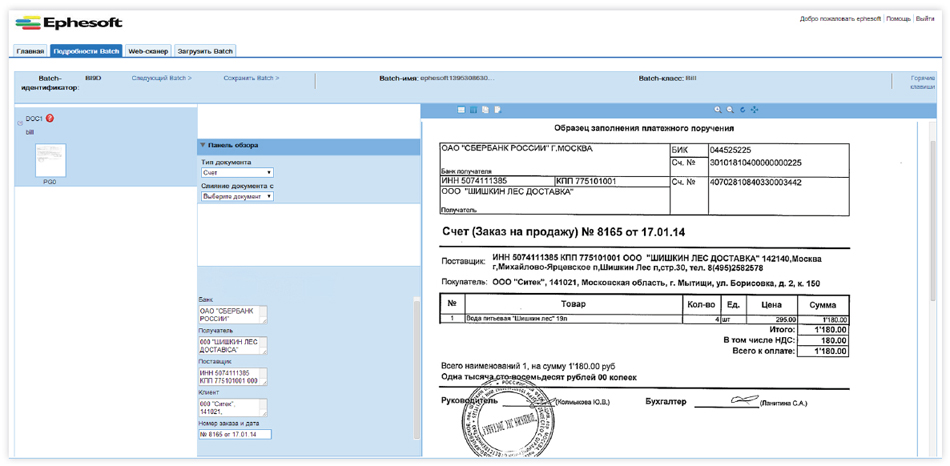Click the Batch-класс value Bill
The image size is (950, 466).
[x=690, y=78]
